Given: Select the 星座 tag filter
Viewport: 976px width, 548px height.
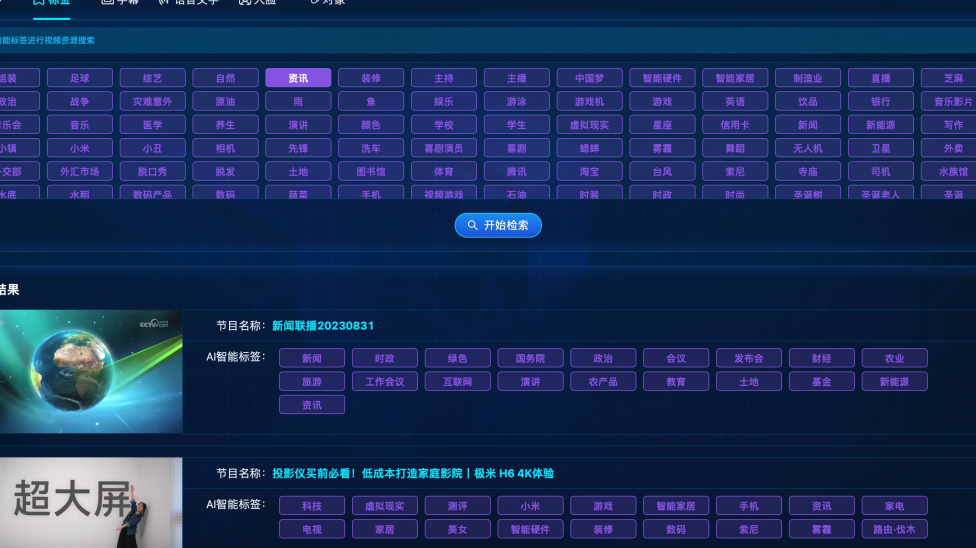Looking at the screenshot, I should pyautogui.click(x=662, y=125).
